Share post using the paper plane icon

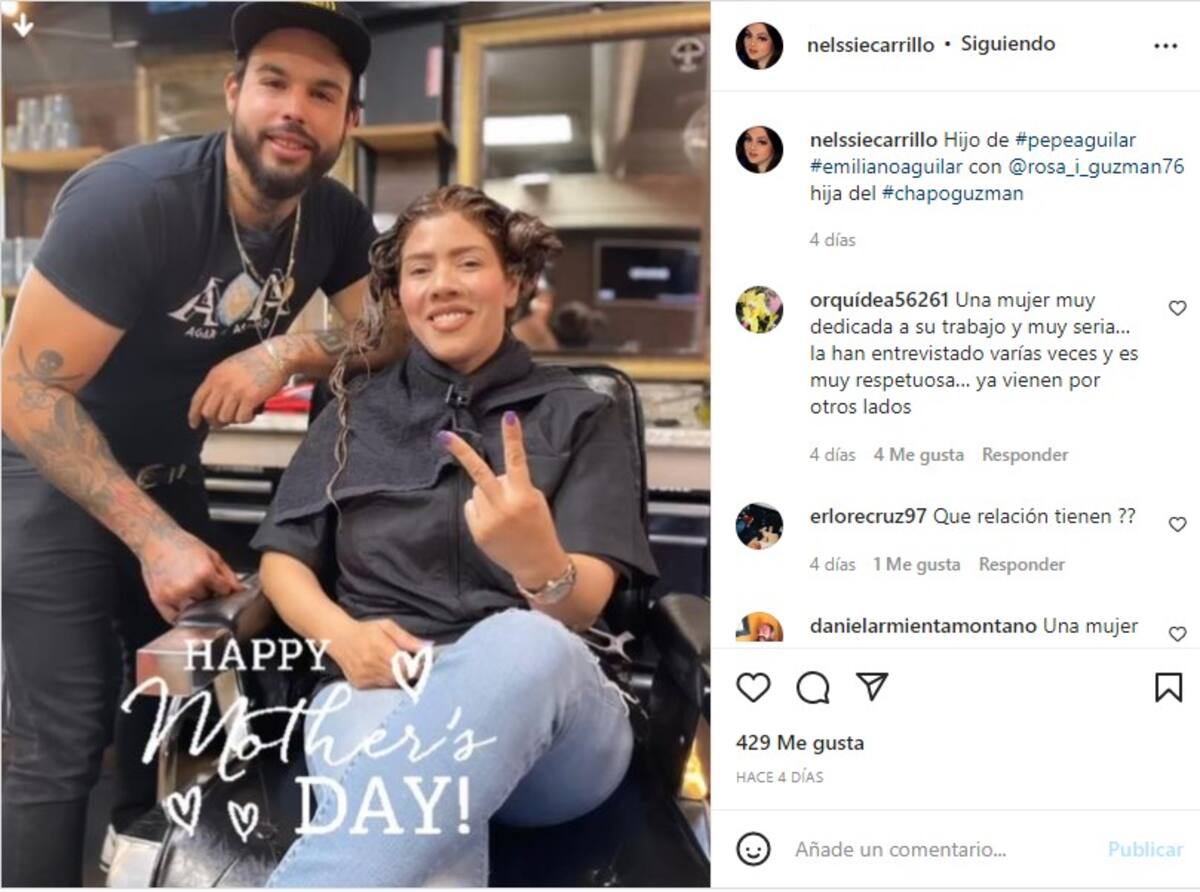click(x=872, y=686)
